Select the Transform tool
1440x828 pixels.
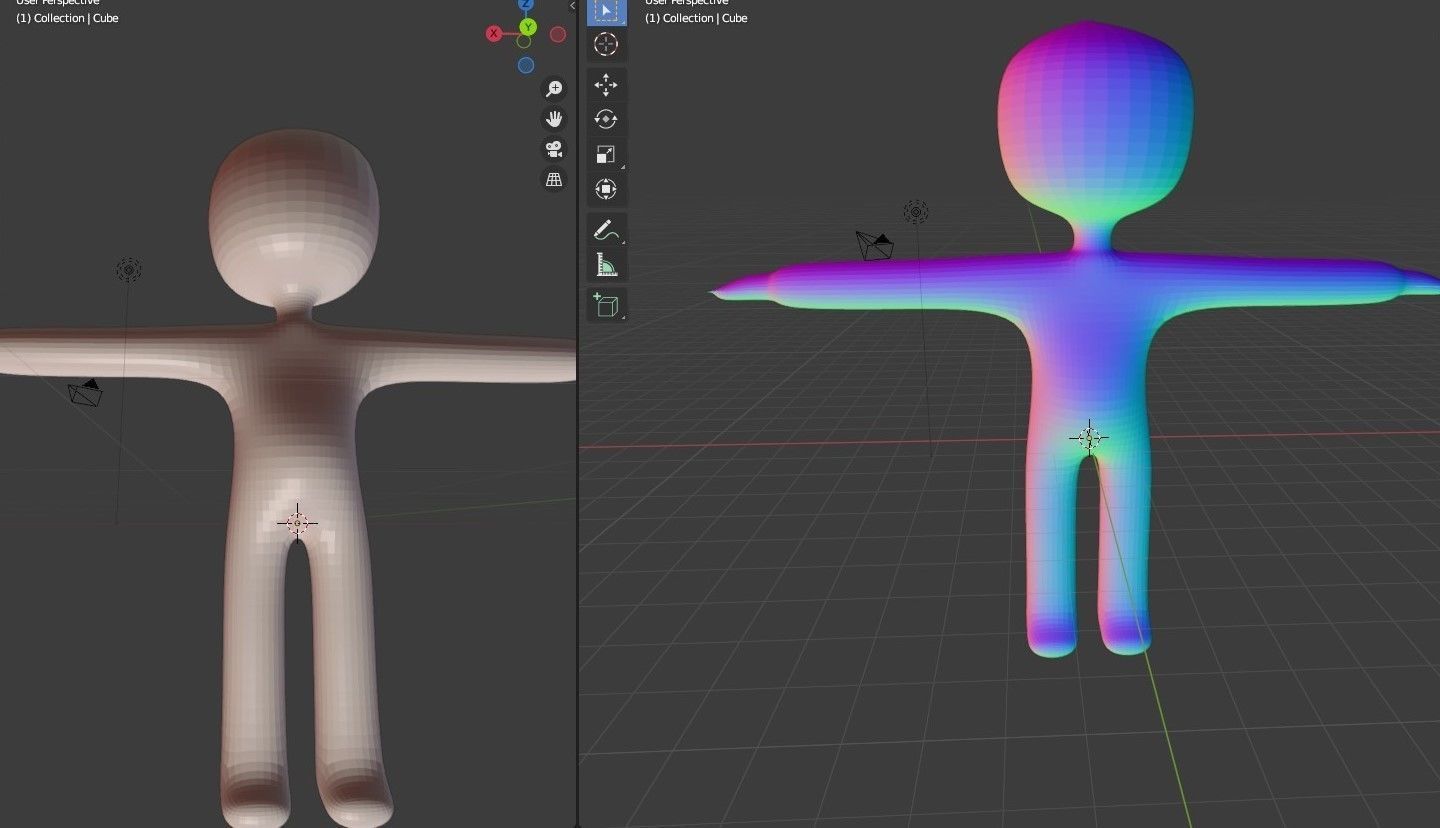[606, 188]
